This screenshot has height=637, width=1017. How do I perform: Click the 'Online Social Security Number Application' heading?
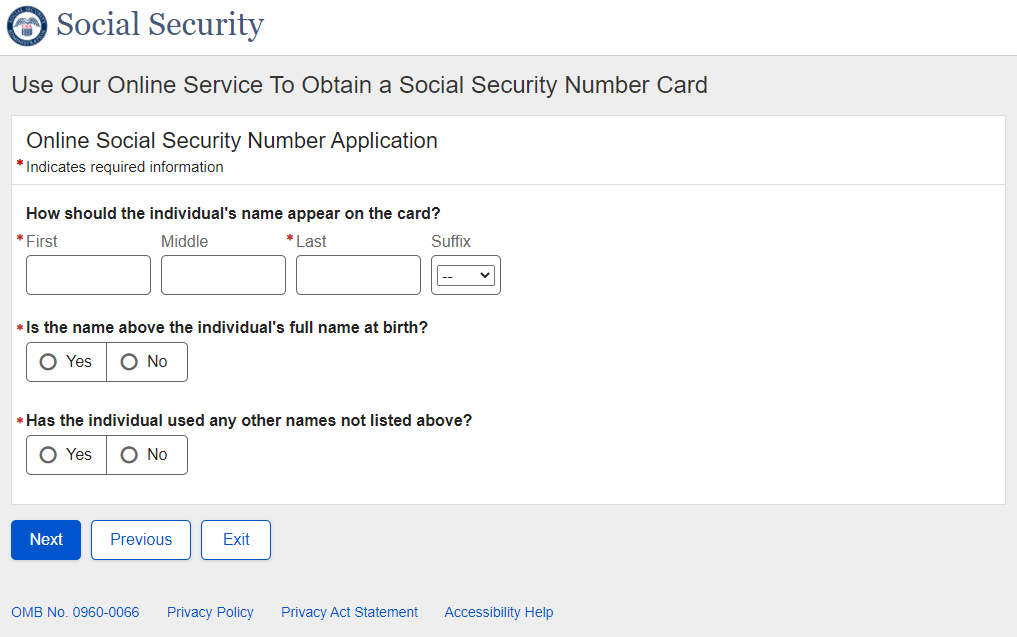click(x=232, y=141)
